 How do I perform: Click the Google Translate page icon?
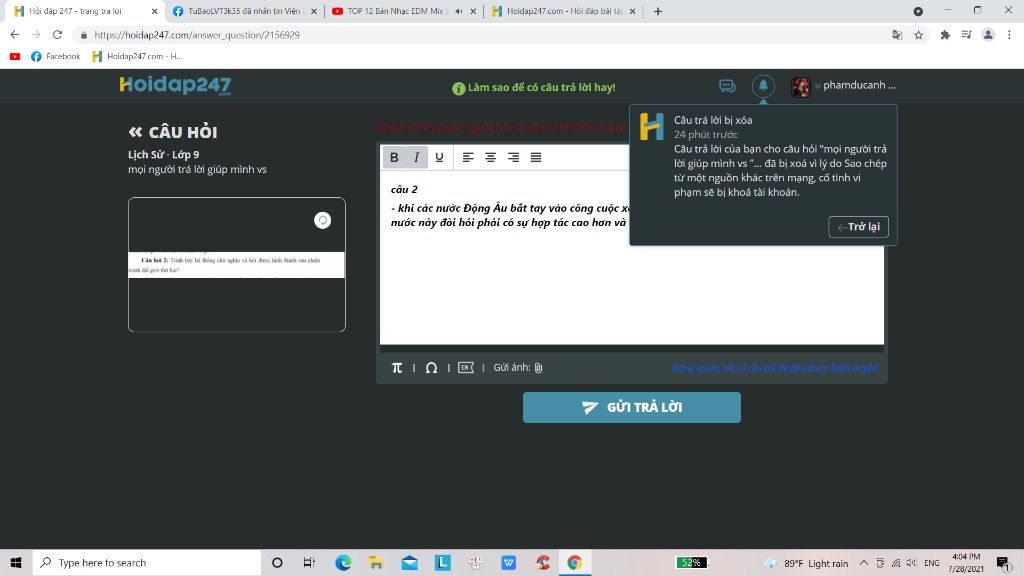897,35
